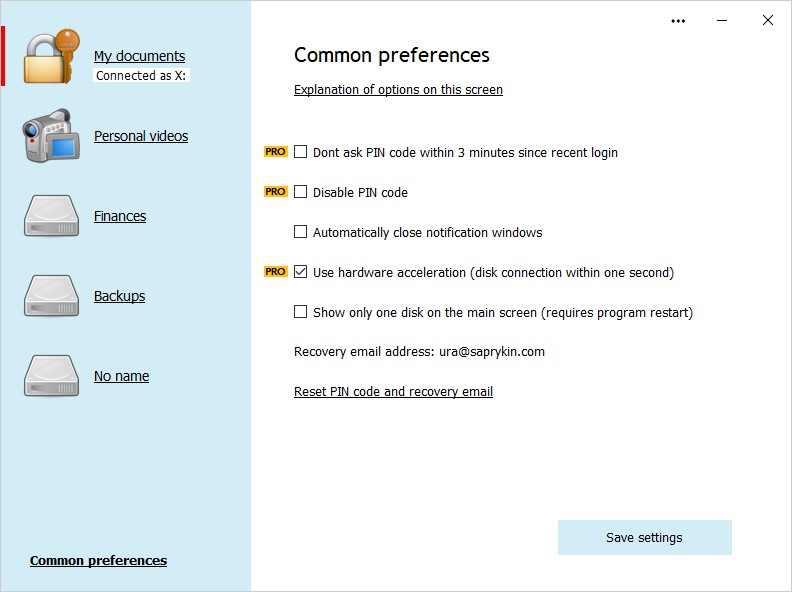Click PRO badge beside hardware acceleration option
Screen dimensions: 792x592
276,272
